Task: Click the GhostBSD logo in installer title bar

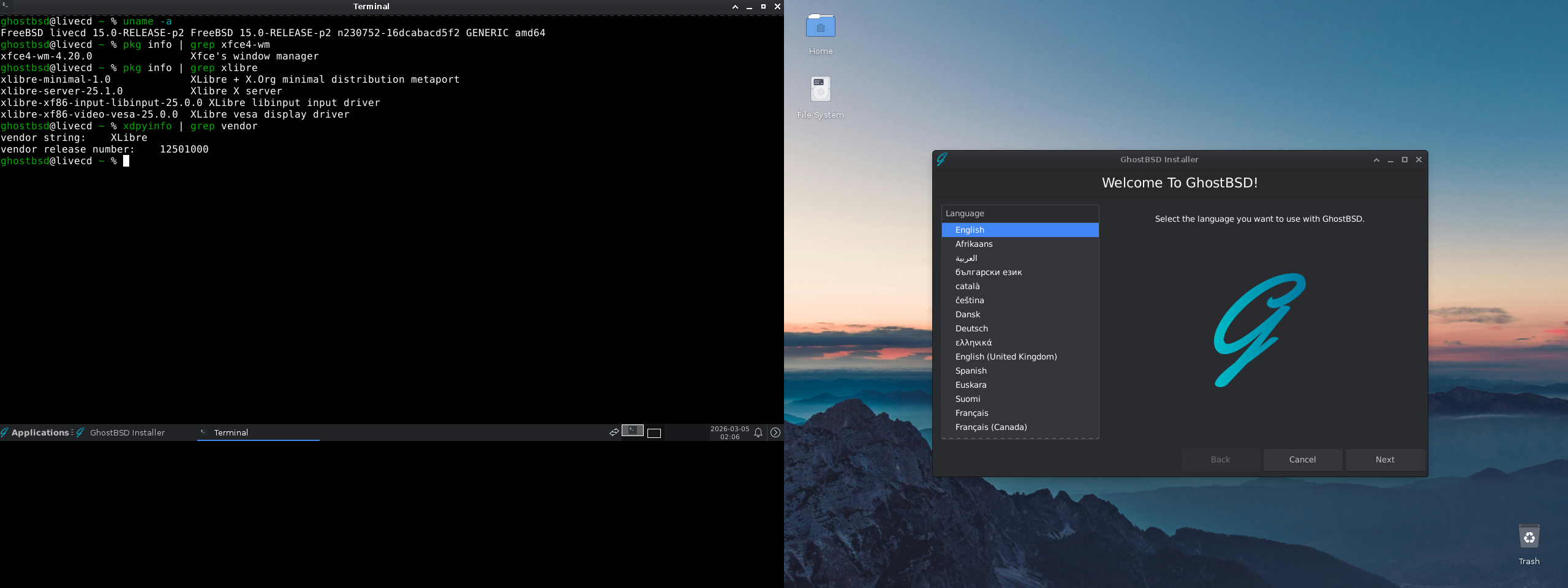Action: (x=941, y=159)
